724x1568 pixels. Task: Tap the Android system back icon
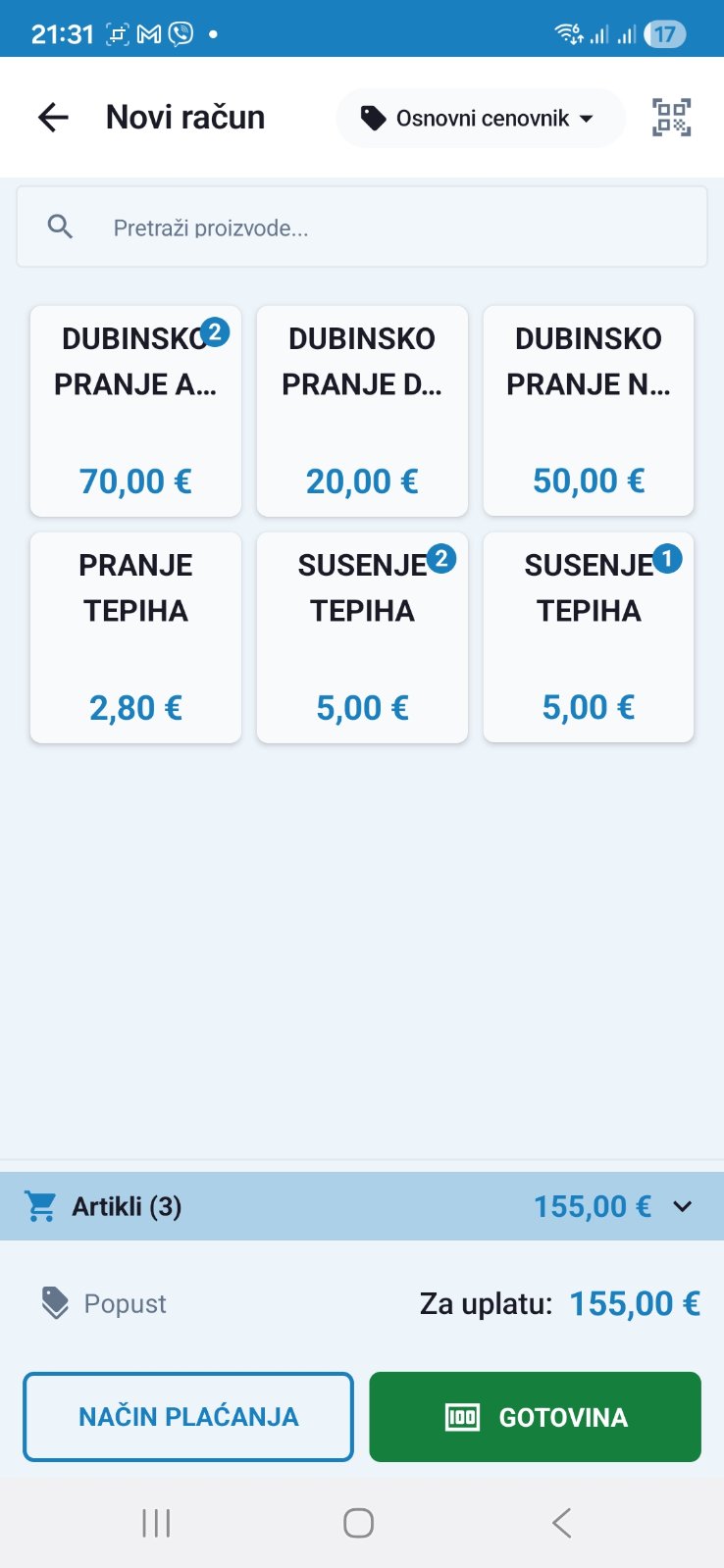[561, 1523]
